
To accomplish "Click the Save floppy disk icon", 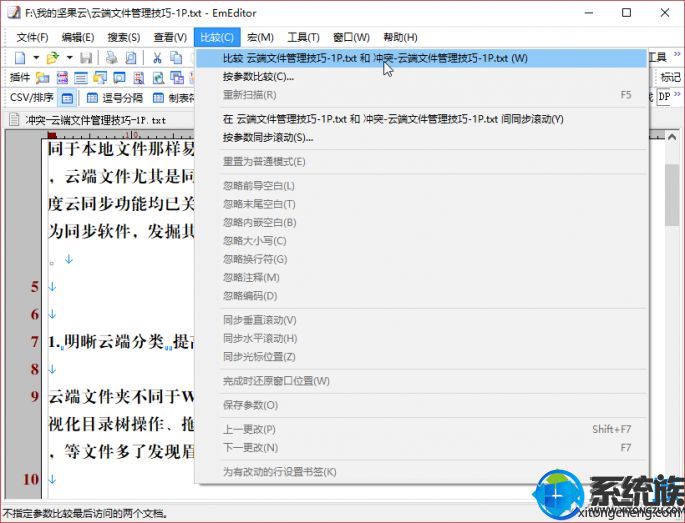I will [86, 58].
